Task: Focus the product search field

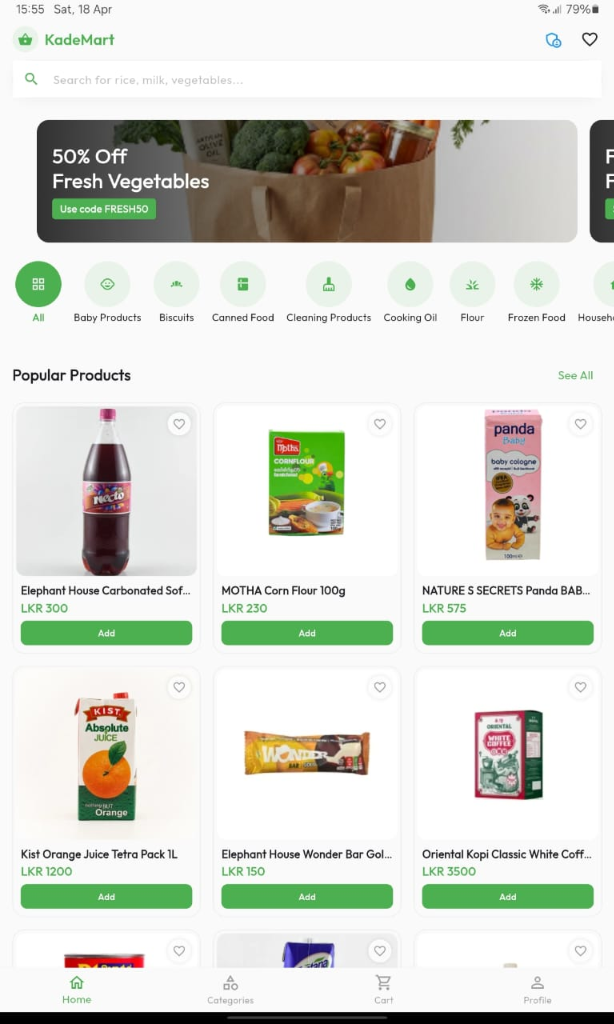Action: point(307,80)
